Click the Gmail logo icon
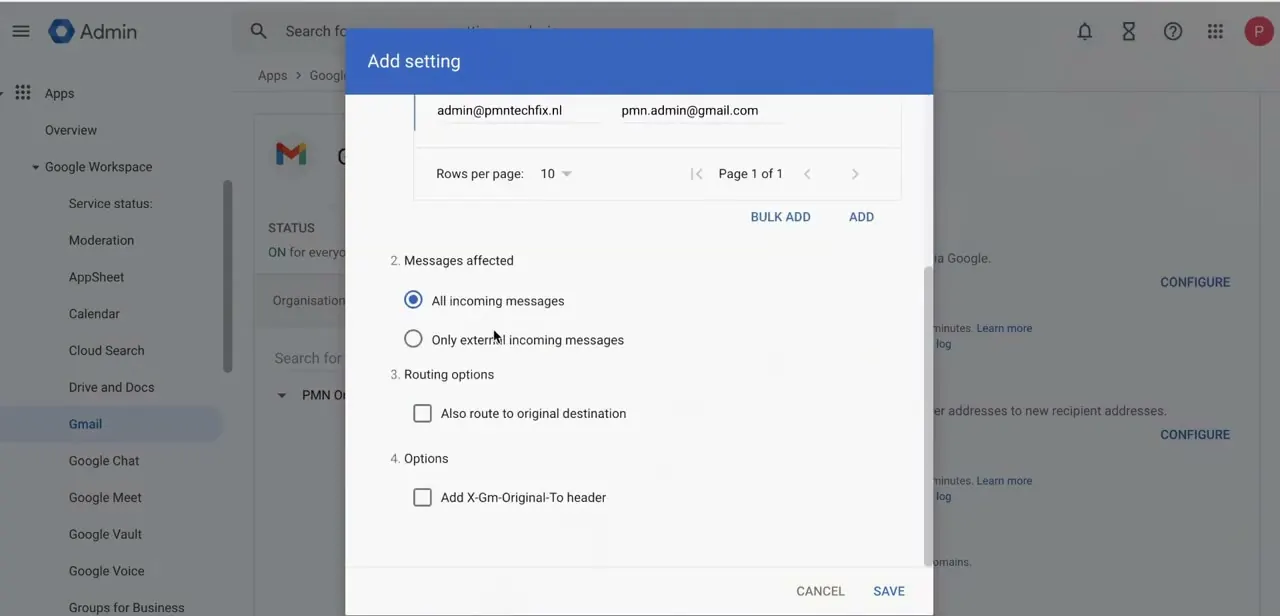Image resolution: width=1280 pixels, height=616 pixels. point(291,154)
